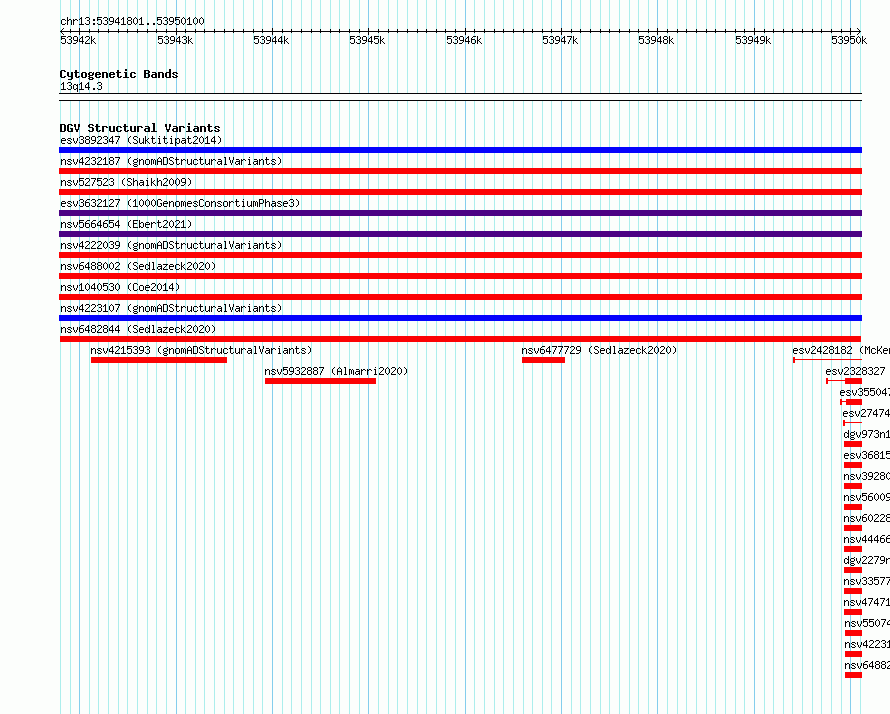Open variant label nsv5664654 (Ebert2021)
The width and height of the screenshot is (890, 714).
tap(126, 224)
